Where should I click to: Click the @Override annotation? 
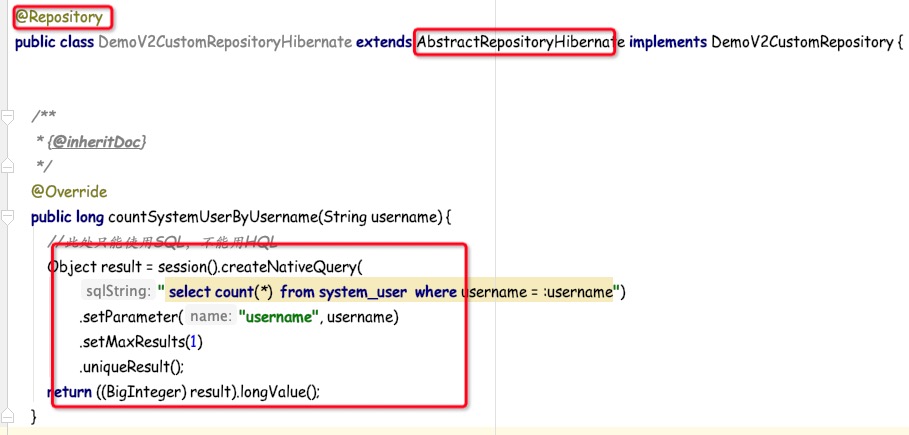[69, 191]
